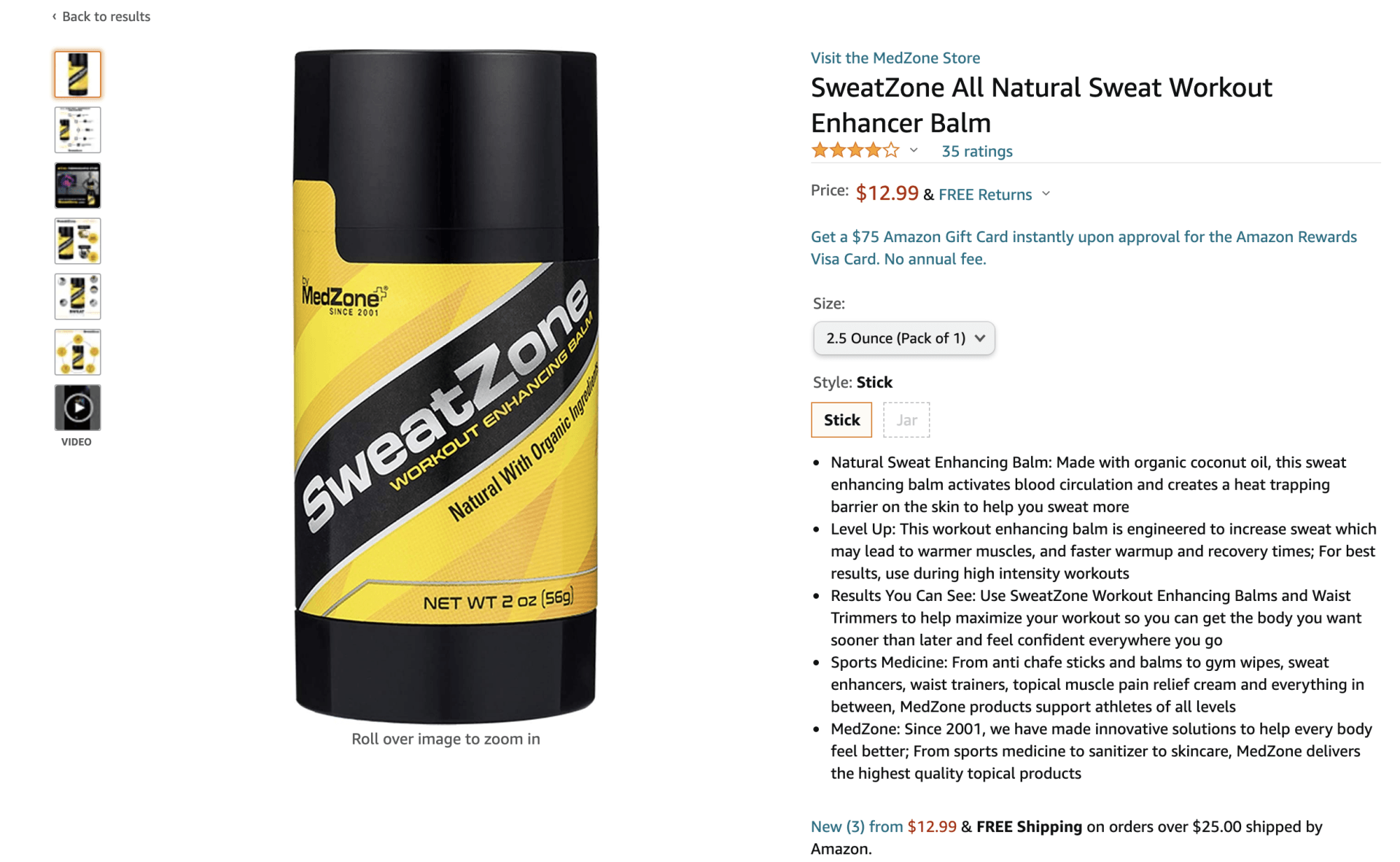1400x862 pixels.
Task: Open the third dark thumbnail image
Action: click(x=77, y=185)
